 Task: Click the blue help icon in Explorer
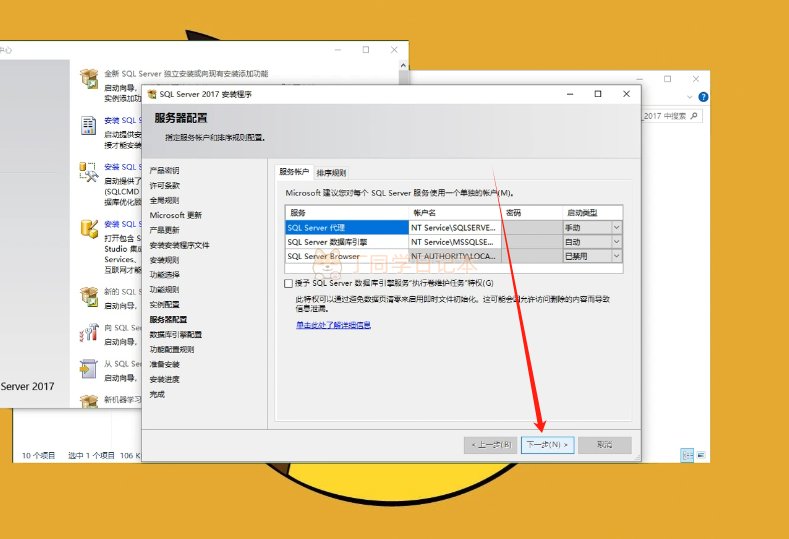[x=703, y=97]
